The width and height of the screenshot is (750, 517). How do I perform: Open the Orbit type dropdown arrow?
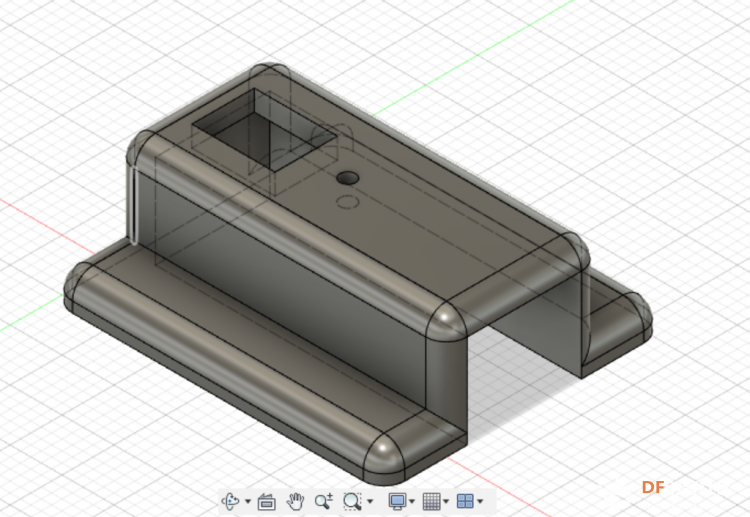pyautogui.click(x=248, y=501)
